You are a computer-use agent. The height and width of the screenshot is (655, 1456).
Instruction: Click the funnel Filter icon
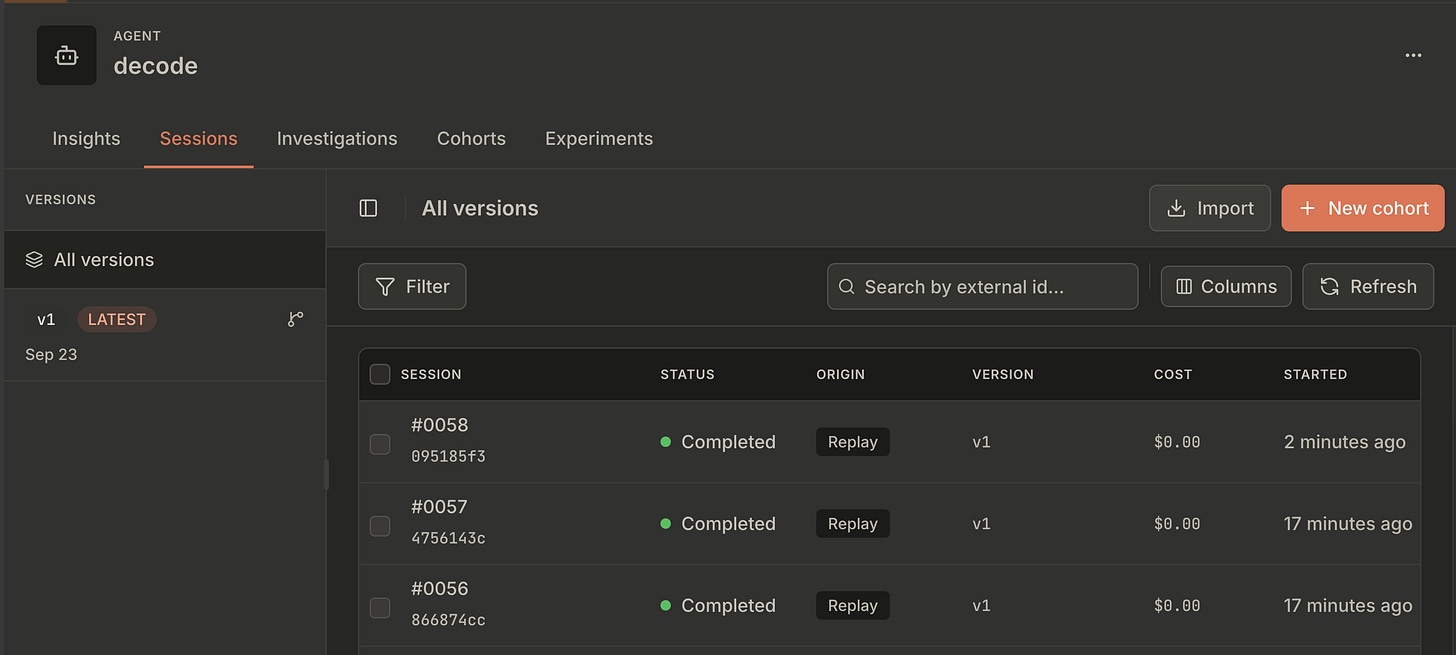[385, 287]
